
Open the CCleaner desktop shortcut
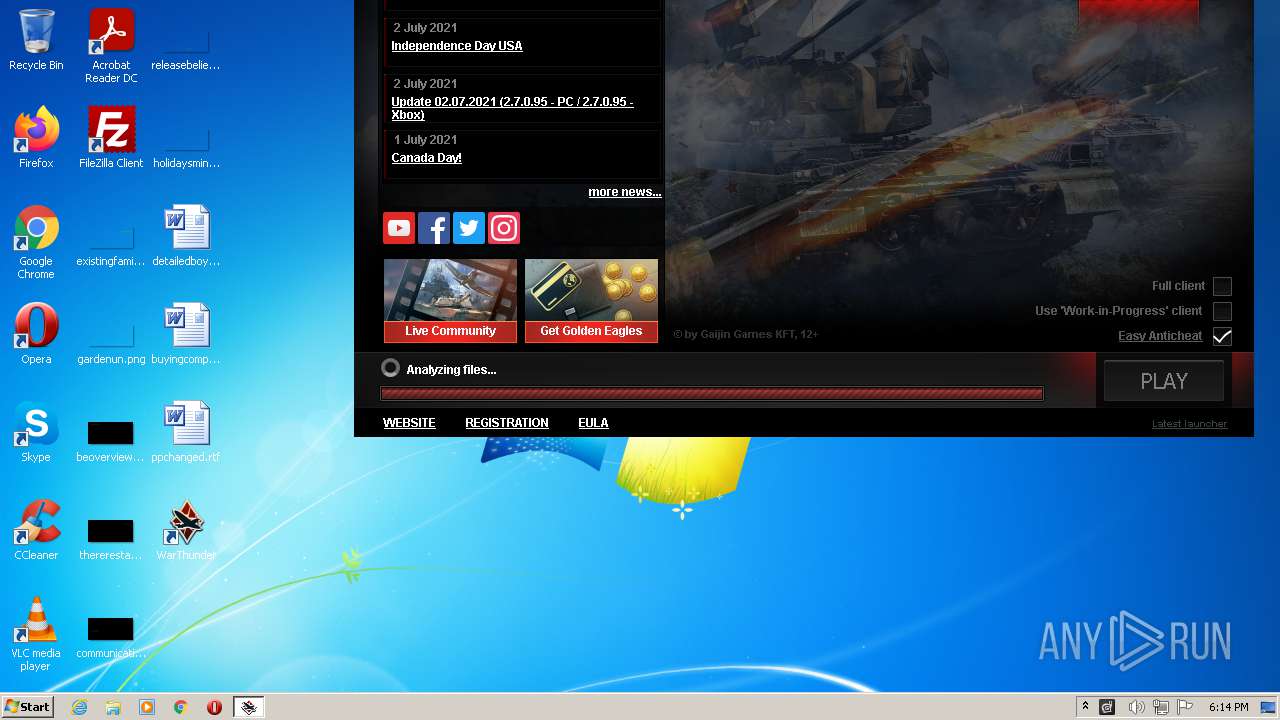36,531
